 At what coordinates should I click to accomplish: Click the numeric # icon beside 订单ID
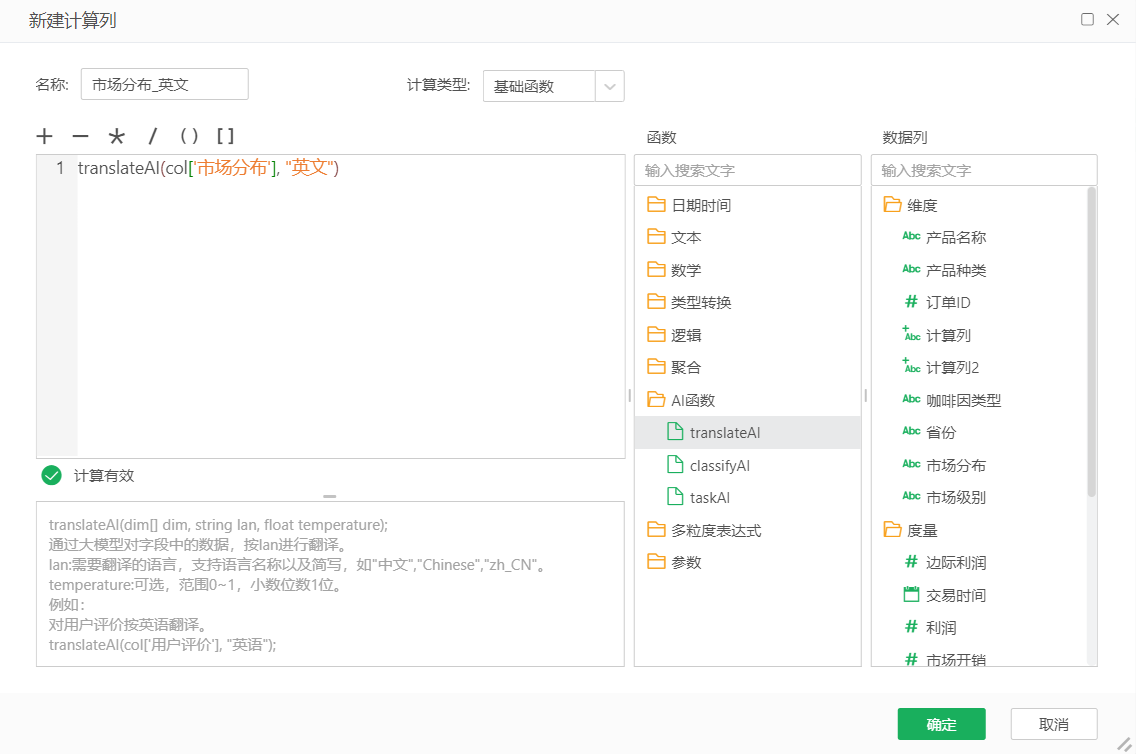click(x=913, y=301)
